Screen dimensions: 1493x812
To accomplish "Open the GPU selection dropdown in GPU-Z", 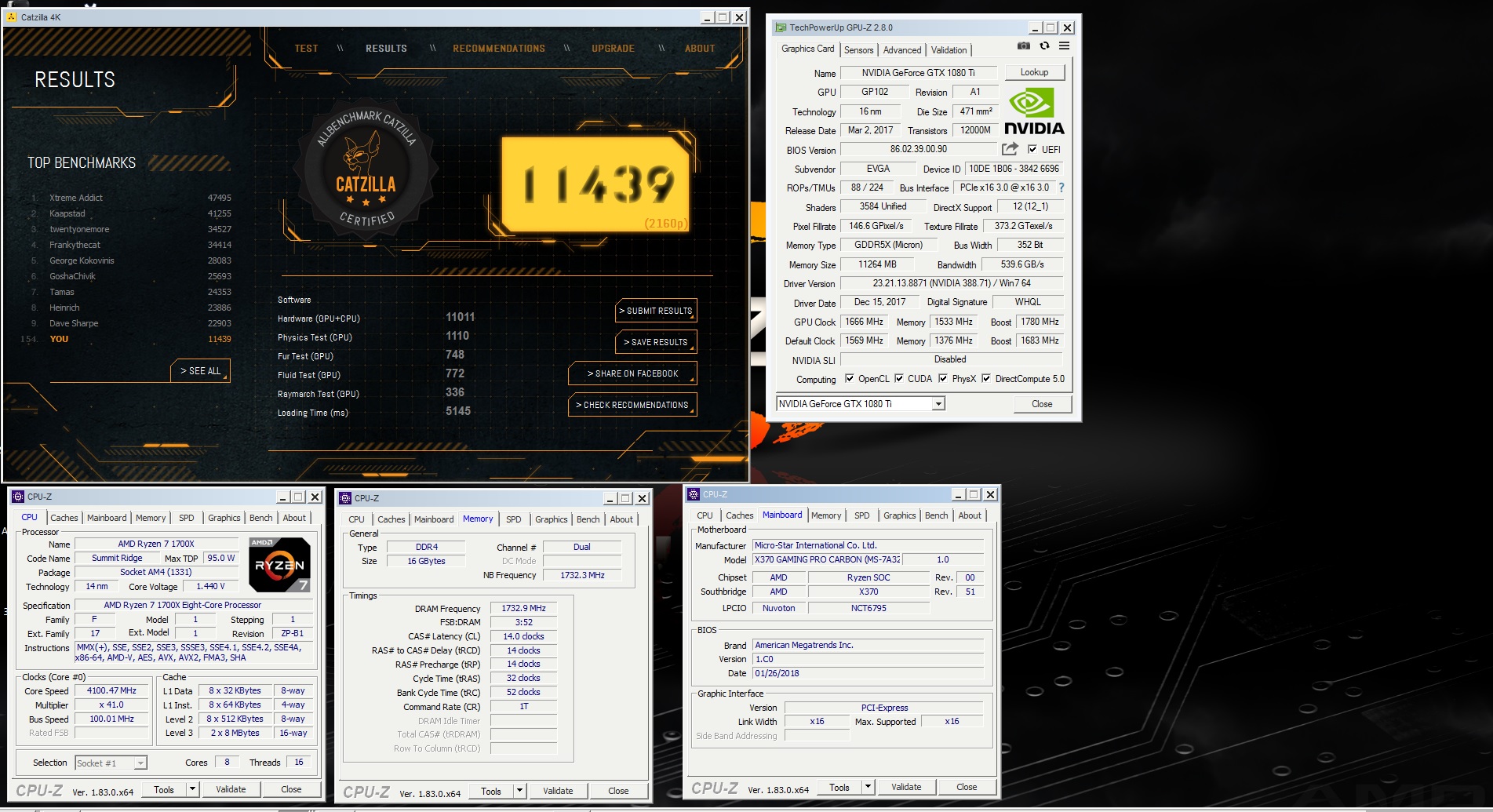I will pos(938,404).
